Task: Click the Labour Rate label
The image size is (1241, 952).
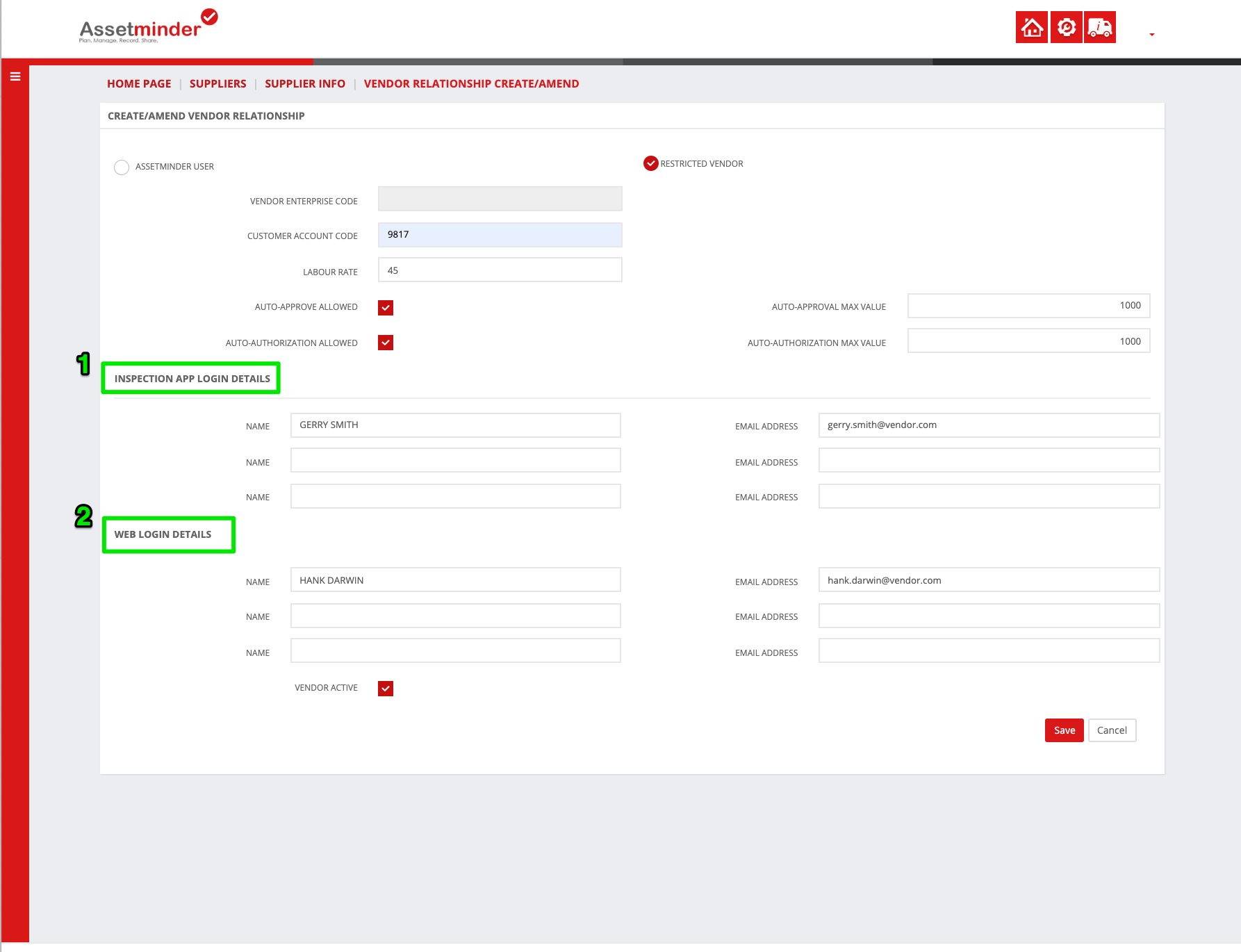Action: click(x=330, y=272)
